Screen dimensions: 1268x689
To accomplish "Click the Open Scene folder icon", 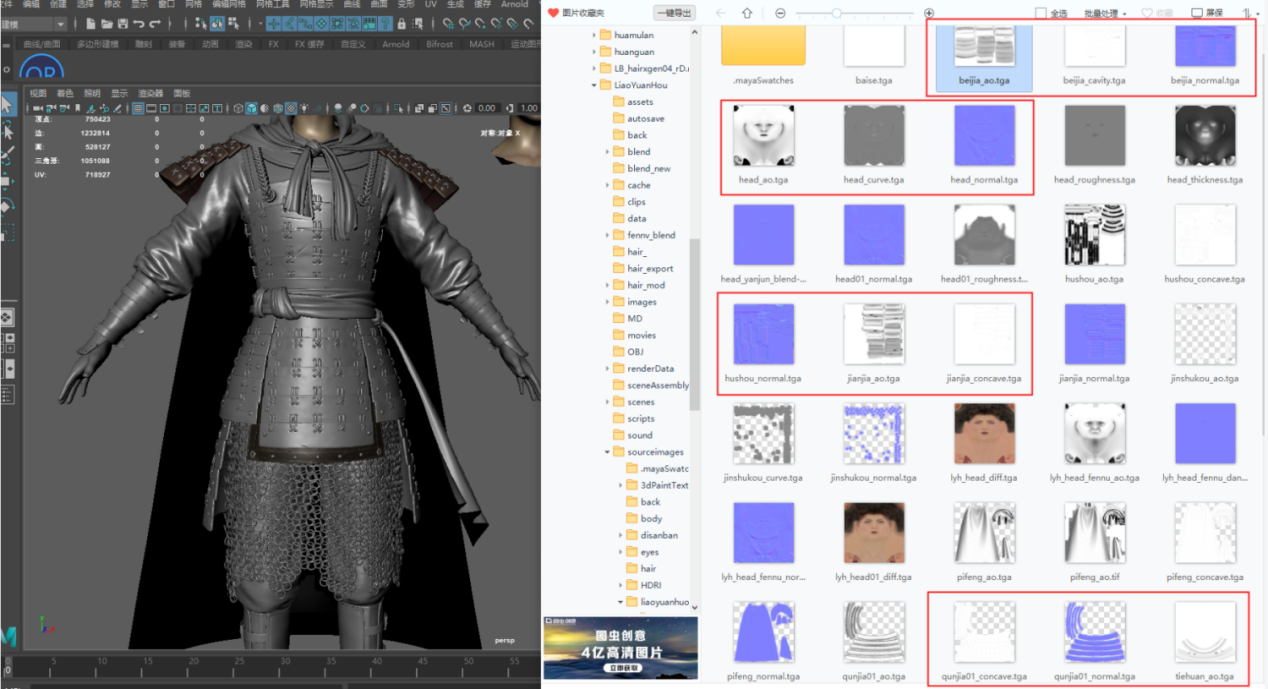I will (106, 24).
